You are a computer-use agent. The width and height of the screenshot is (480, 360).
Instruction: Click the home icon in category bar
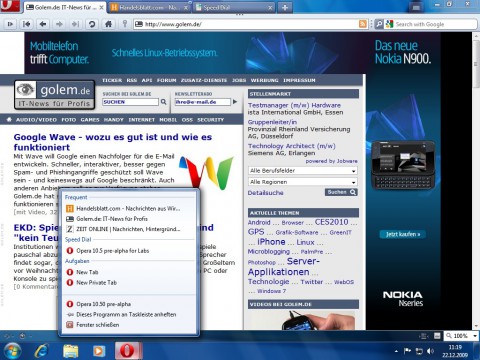tap(9, 120)
